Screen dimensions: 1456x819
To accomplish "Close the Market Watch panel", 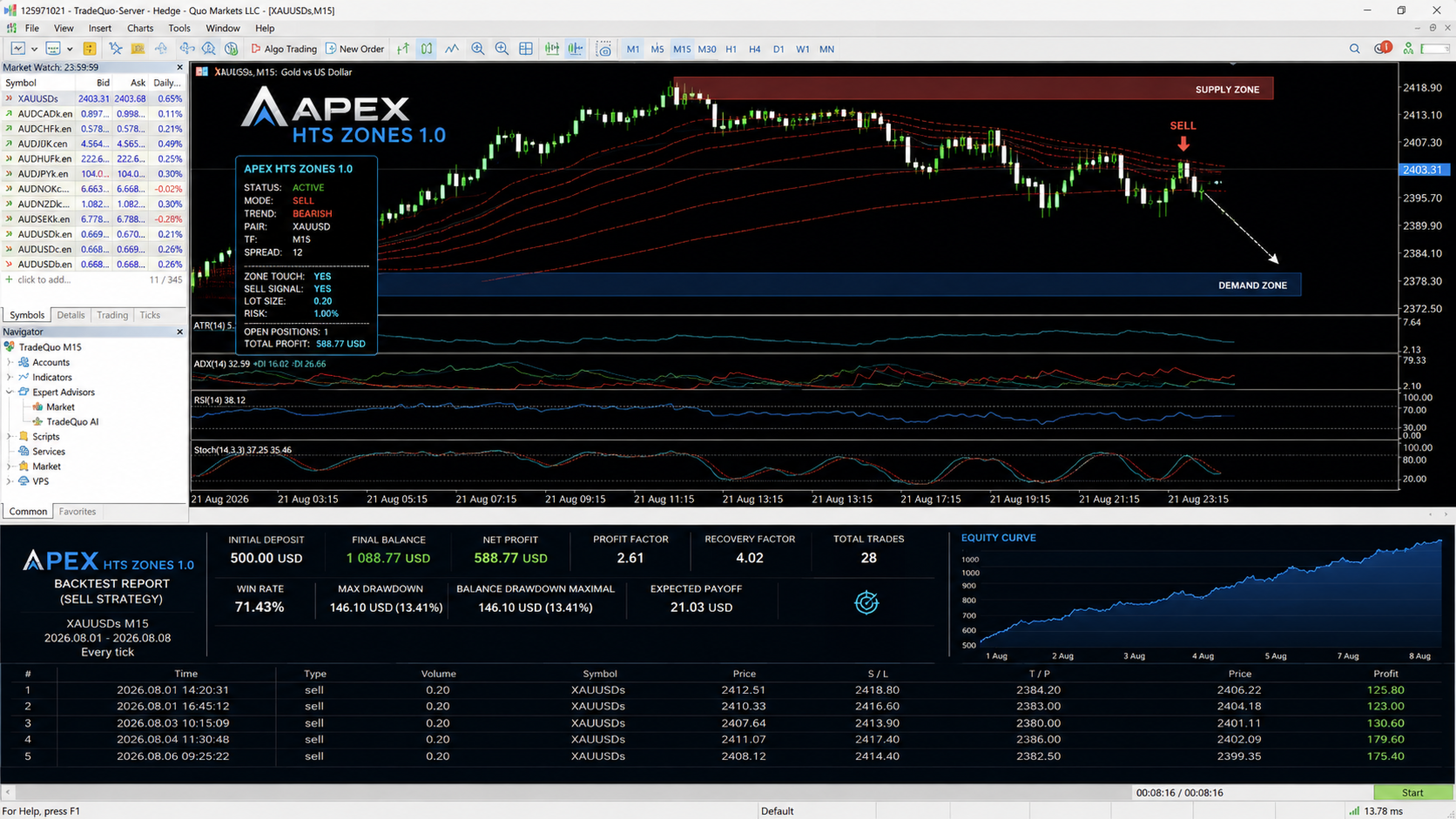I will click(x=180, y=67).
